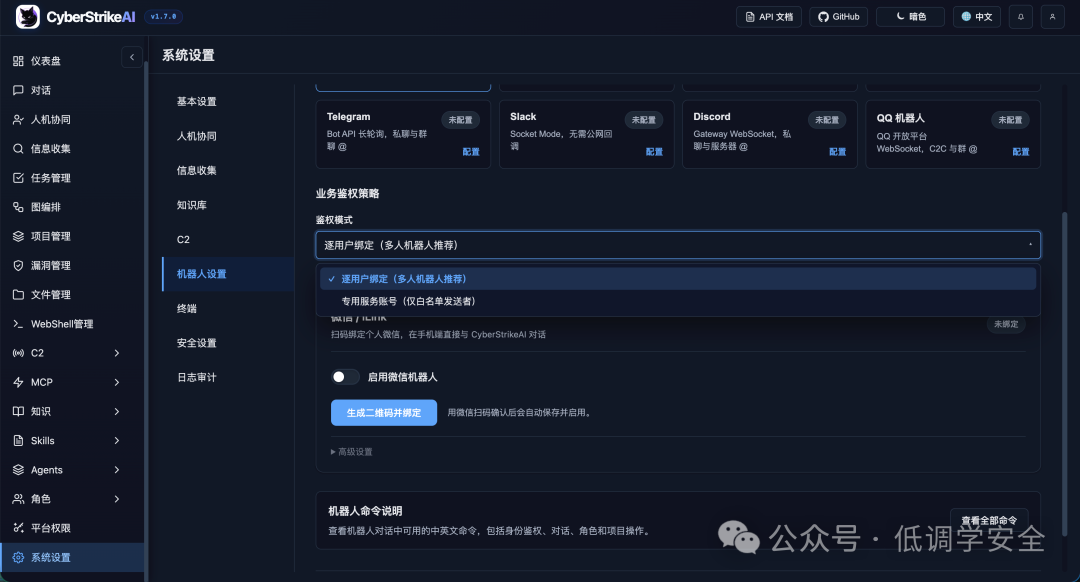Switch theme using the 暗色 button
This screenshot has width=1080, height=582.
910,17
